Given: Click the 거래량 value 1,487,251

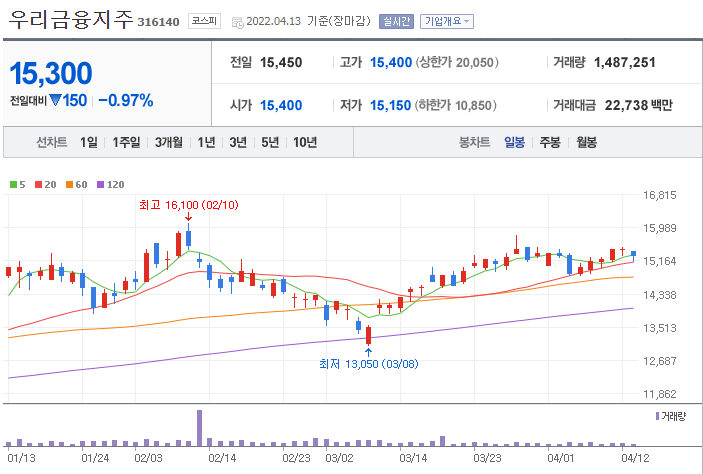Looking at the screenshot, I should [x=625, y=62].
